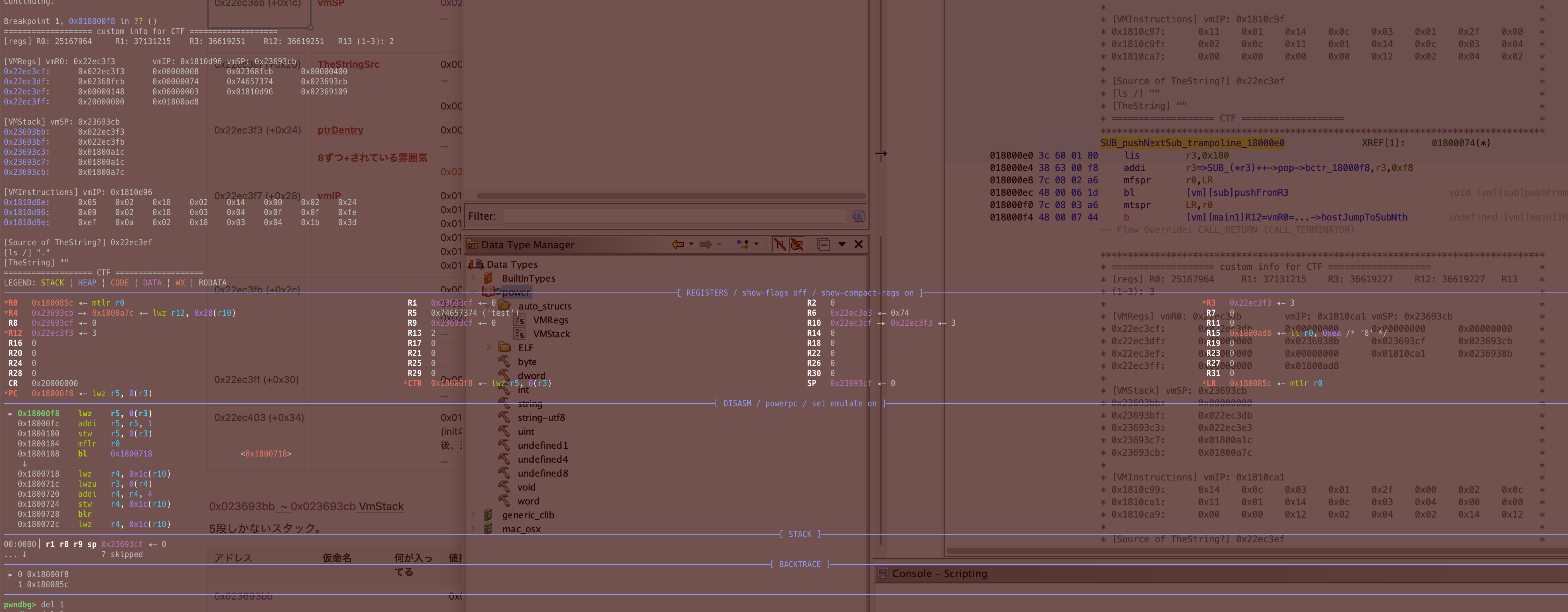This screenshot has height=612, width=1568.
Task: Click the アドレス table header in notes
Action: point(233,558)
